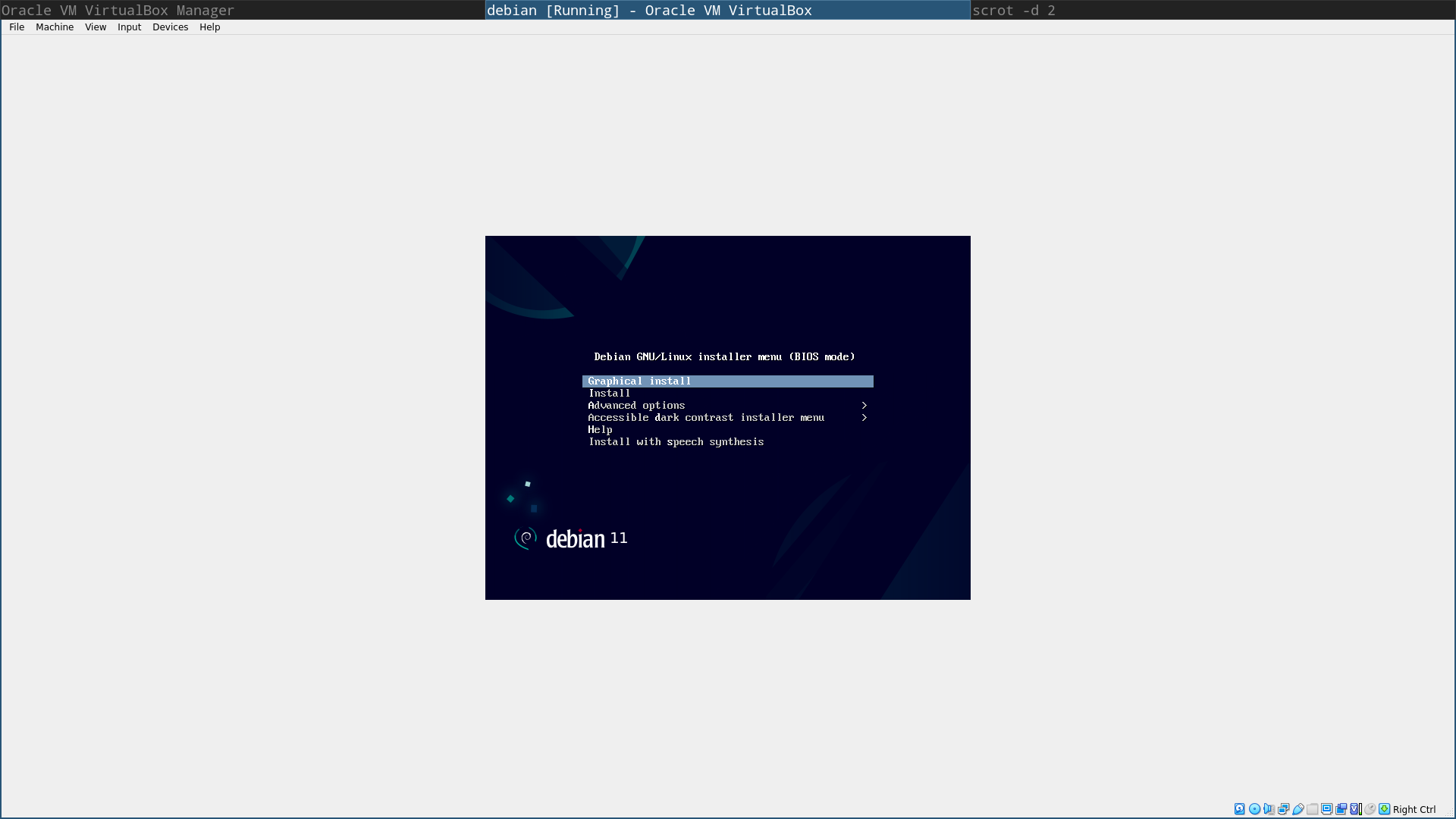Open the display settings status icon
The height and width of the screenshot is (819, 1456).
click(1326, 809)
